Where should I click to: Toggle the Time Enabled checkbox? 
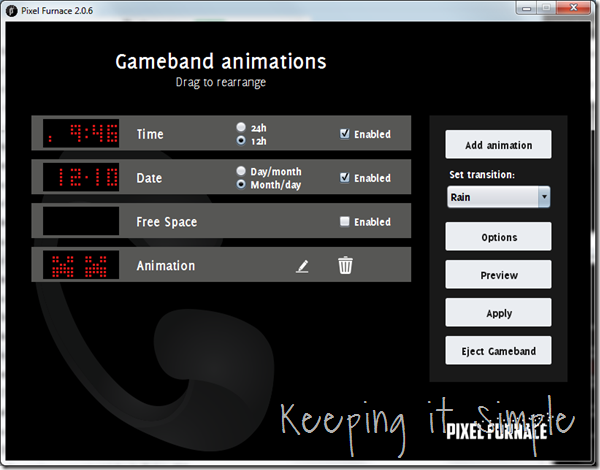[x=344, y=134]
